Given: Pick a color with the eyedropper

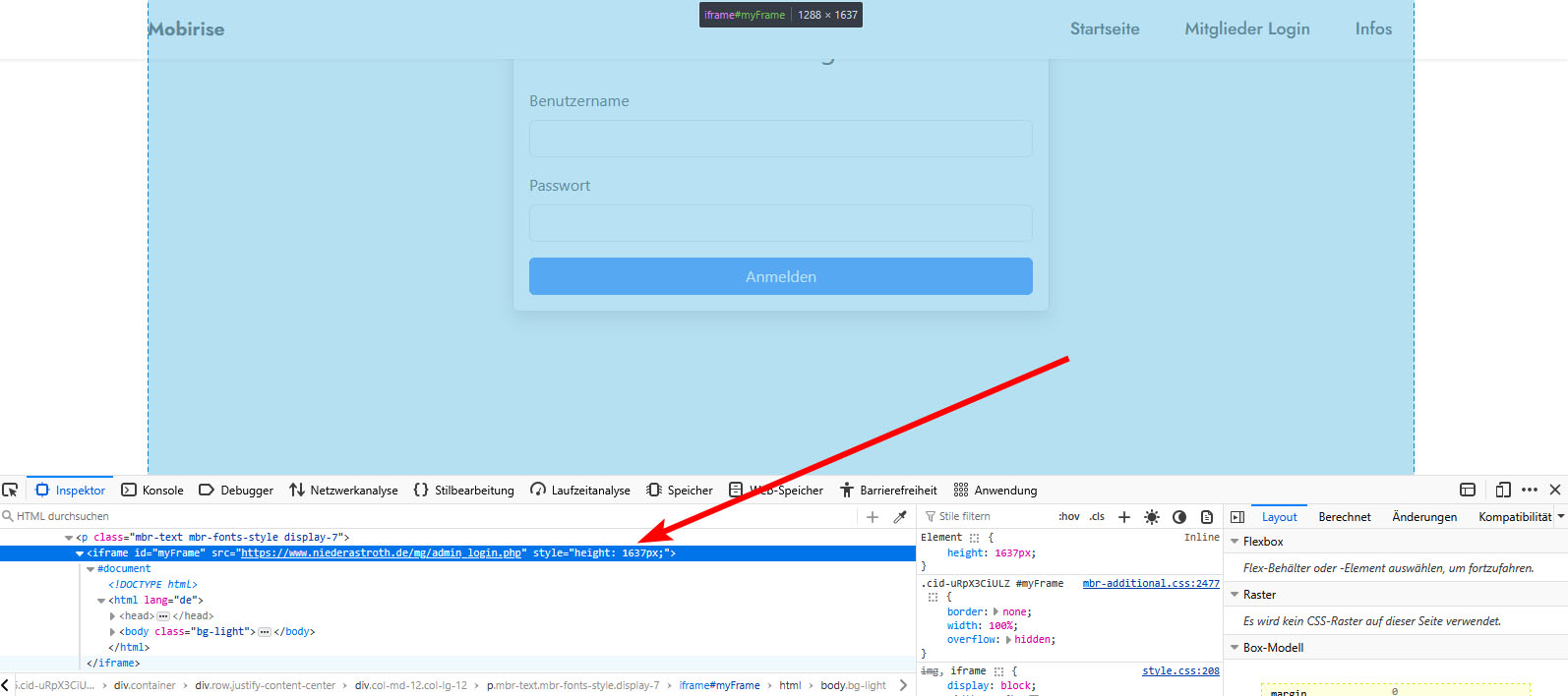Looking at the screenshot, I should (x=900, y=516).
